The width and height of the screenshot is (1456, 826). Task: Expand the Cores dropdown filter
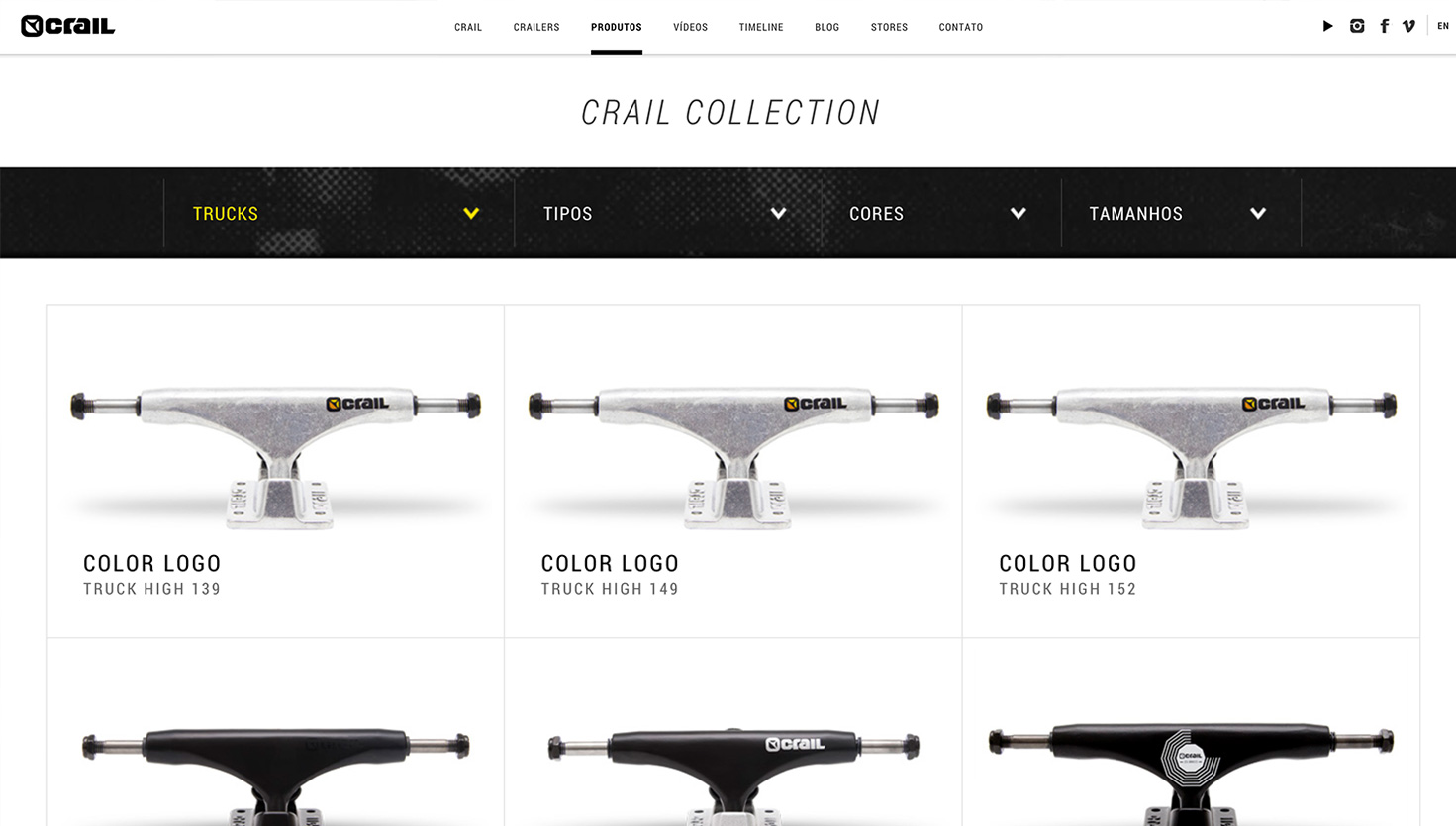point(940,213)
